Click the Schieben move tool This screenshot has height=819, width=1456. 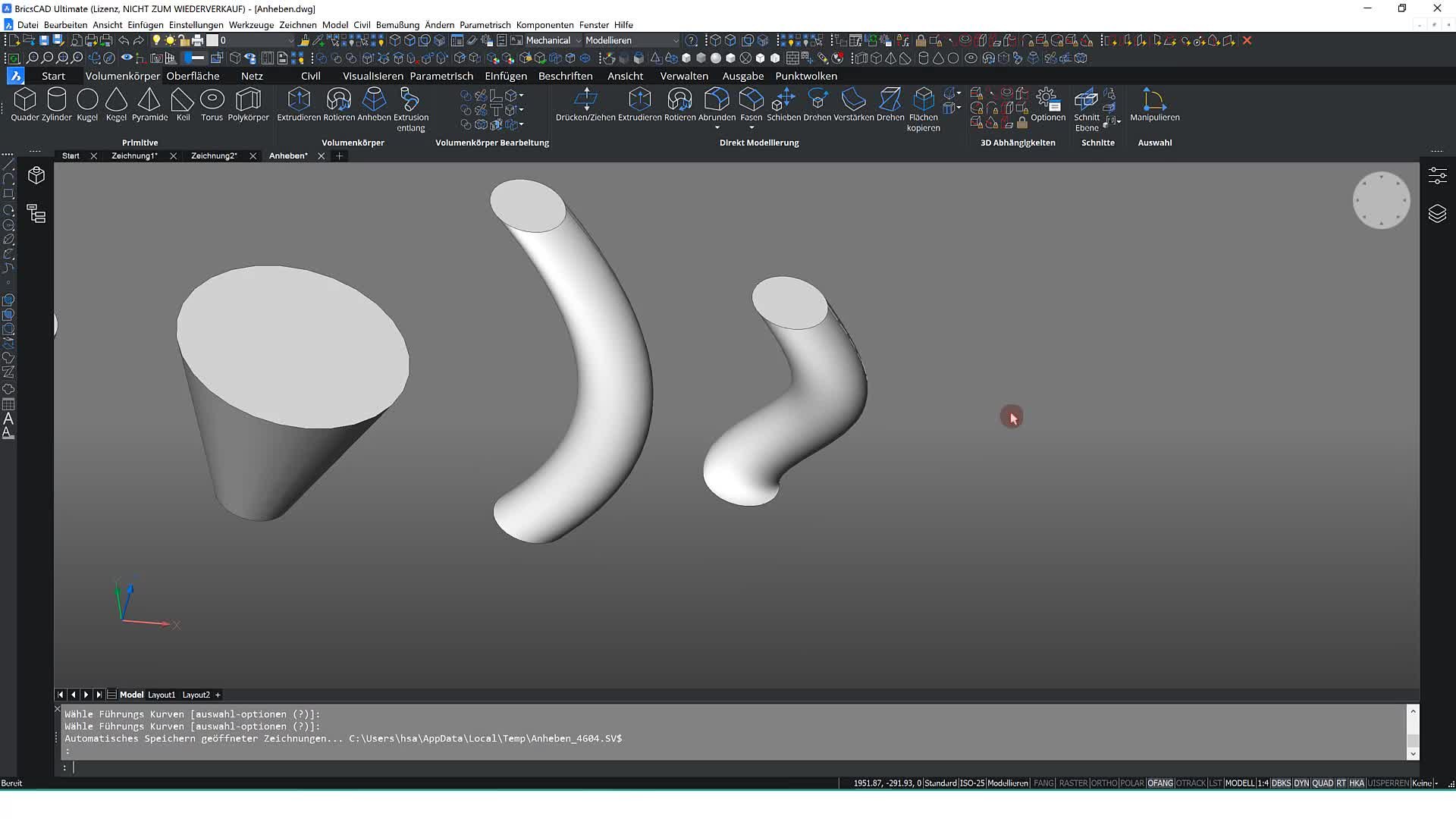click(783, 104)
